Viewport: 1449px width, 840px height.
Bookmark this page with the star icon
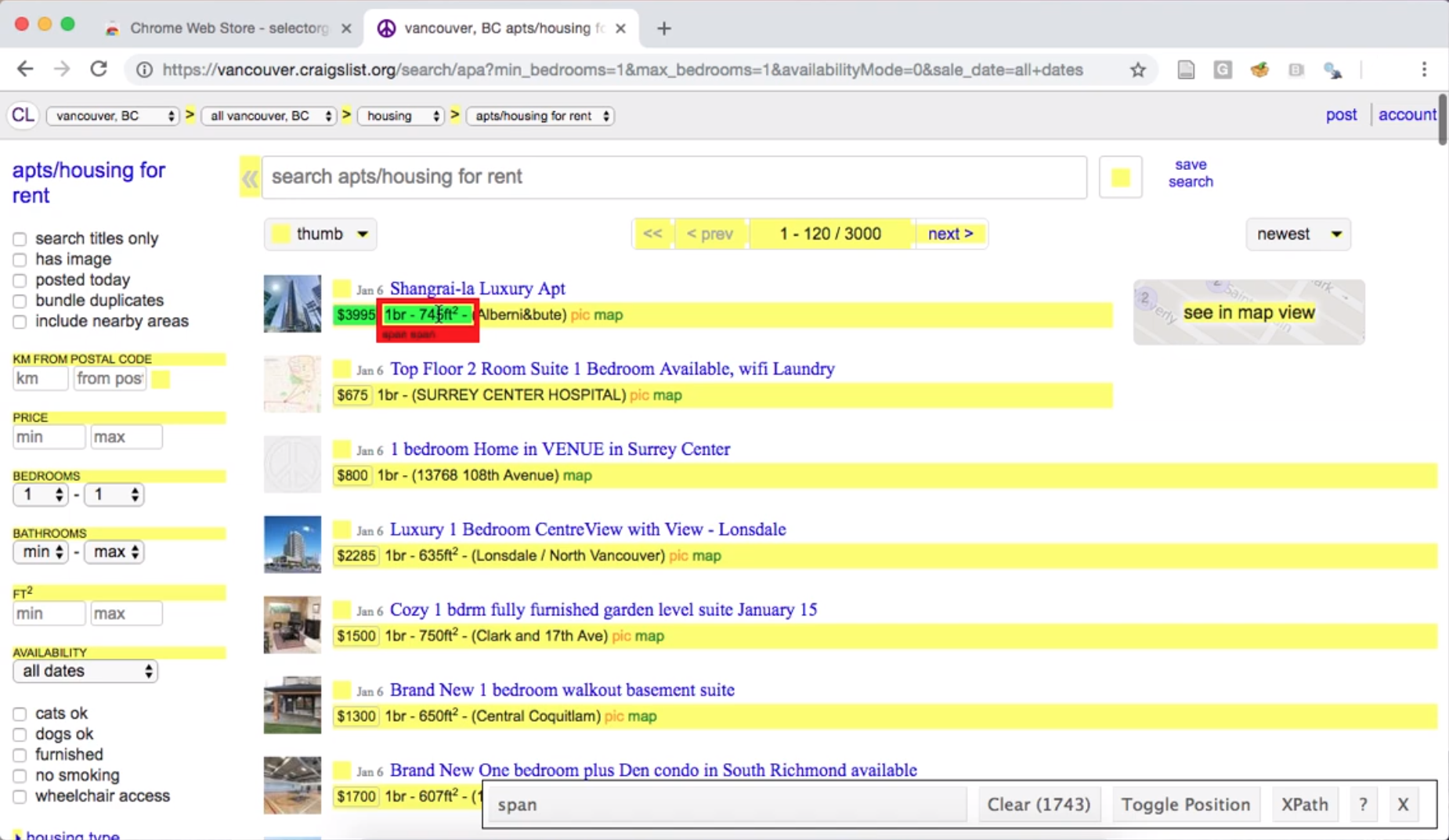(x=1138, y=70)
